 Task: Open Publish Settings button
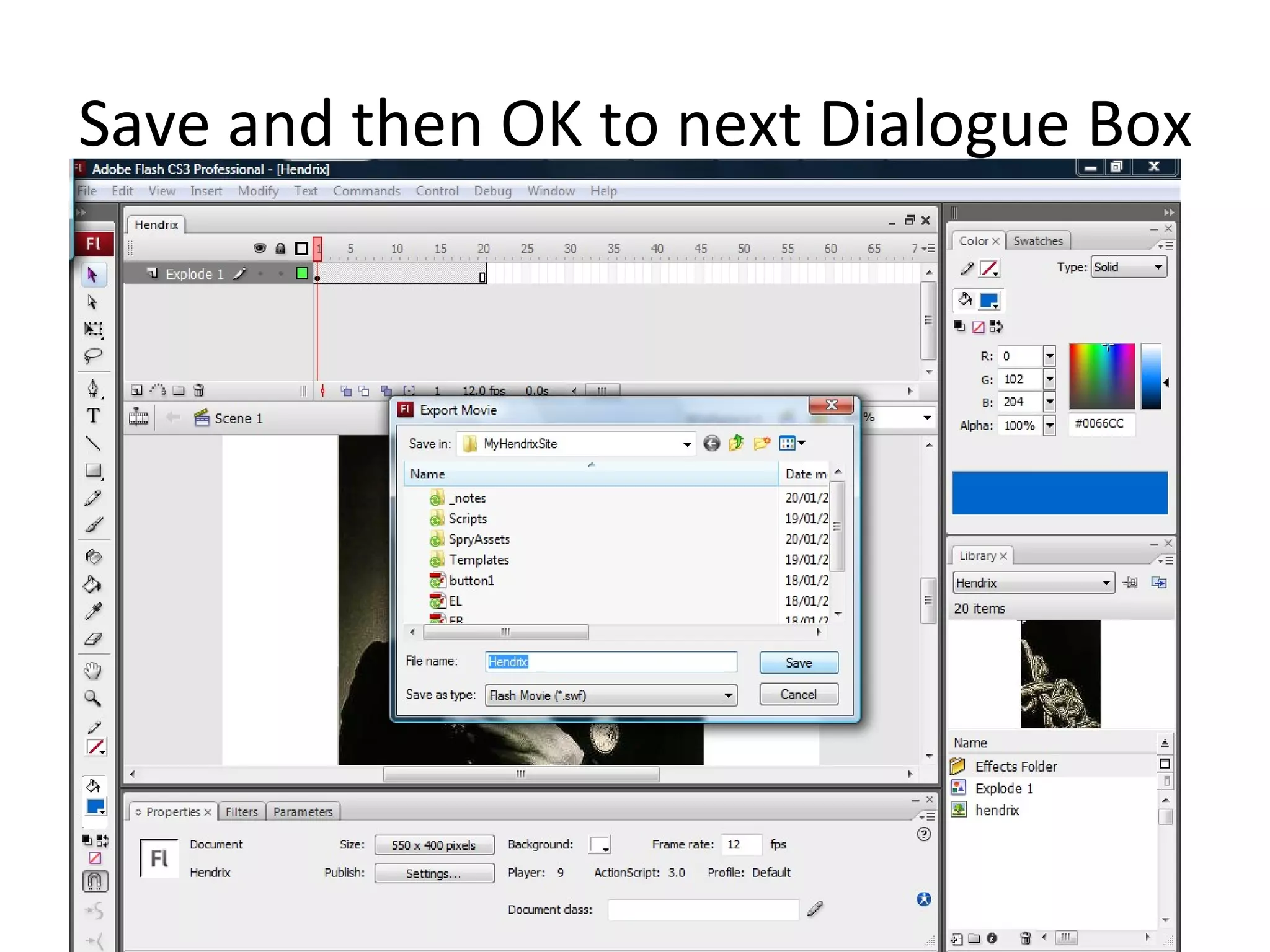coord(434,873)
